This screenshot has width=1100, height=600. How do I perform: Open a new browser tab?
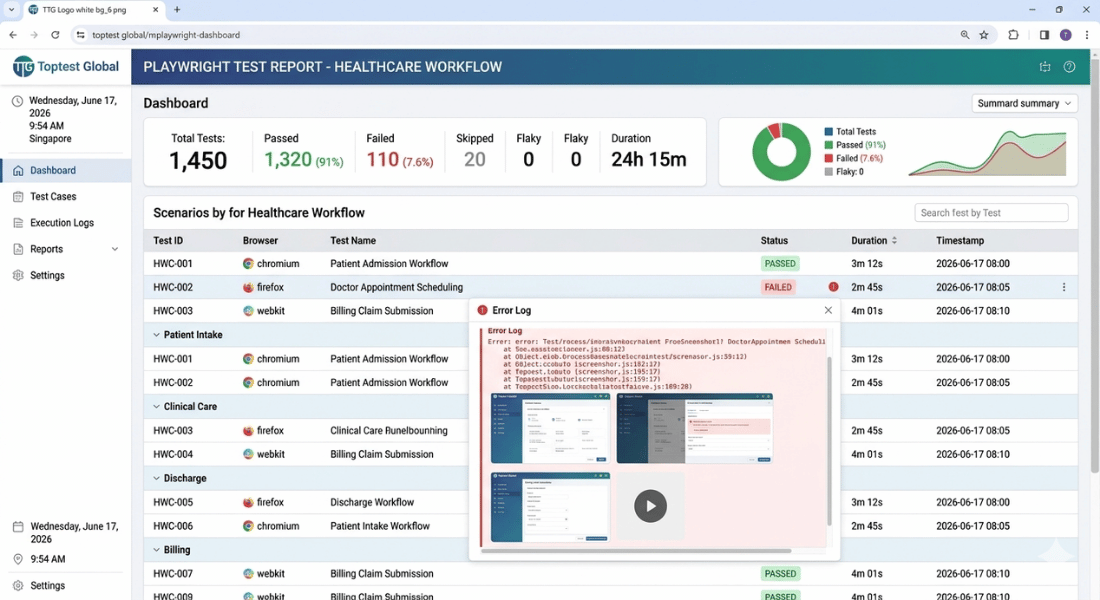coord(177,10)
